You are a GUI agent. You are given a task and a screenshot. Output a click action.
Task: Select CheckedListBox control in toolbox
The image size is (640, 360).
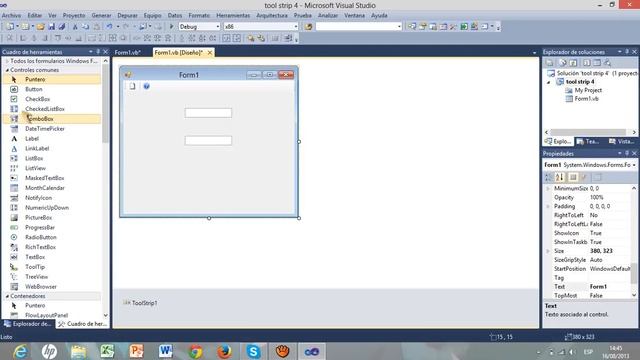(x=44, y=109)
